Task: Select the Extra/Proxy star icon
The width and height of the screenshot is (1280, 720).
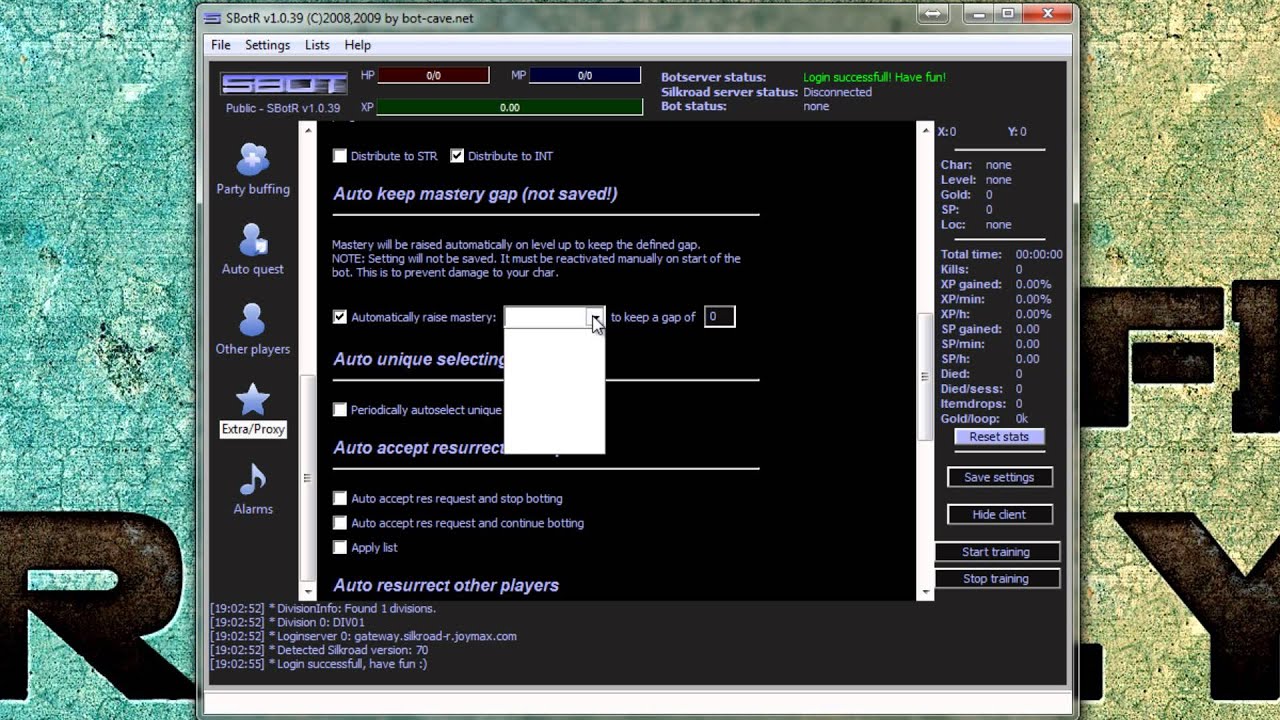Action: [x=253, y=400]
